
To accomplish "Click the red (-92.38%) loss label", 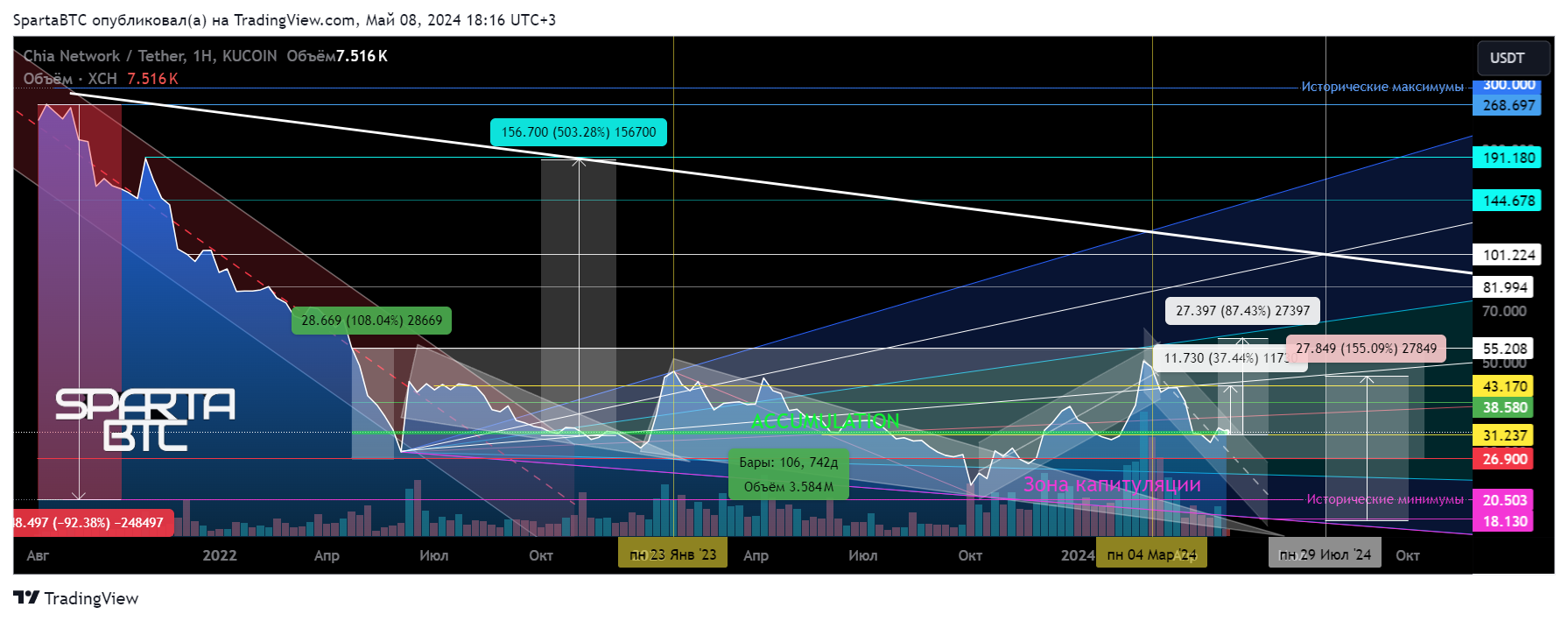I will [x=93, y=523].
